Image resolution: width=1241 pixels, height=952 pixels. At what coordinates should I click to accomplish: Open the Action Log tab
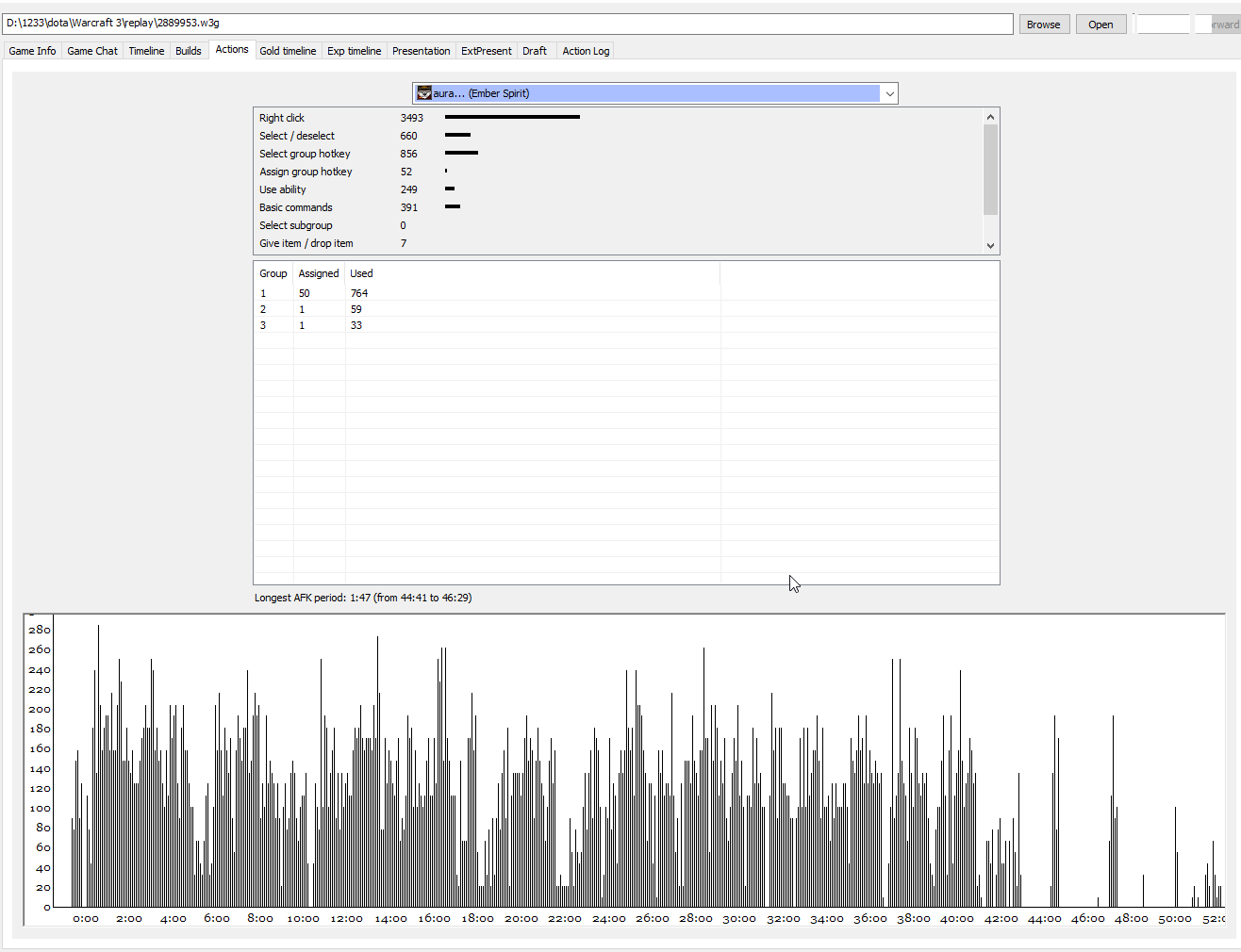(x=586, y=51)
